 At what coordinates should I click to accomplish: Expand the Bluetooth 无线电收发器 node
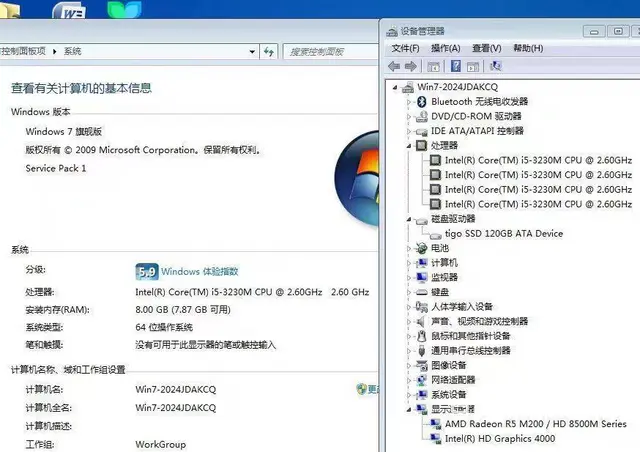(x=409, y=102)
